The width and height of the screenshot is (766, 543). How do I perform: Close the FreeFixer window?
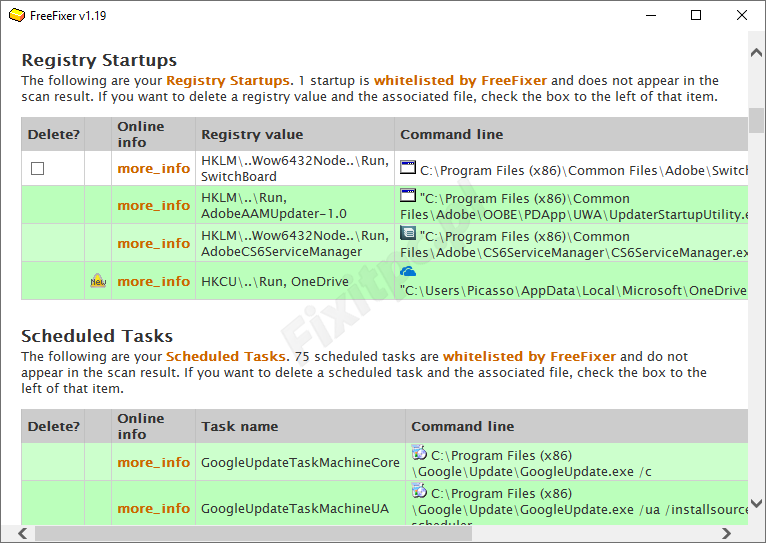[x=742, y=15]
